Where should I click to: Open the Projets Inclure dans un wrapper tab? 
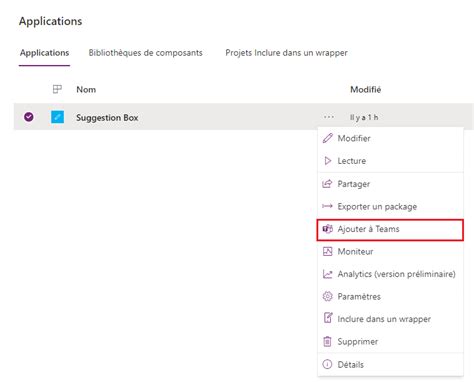pos(286,53)
